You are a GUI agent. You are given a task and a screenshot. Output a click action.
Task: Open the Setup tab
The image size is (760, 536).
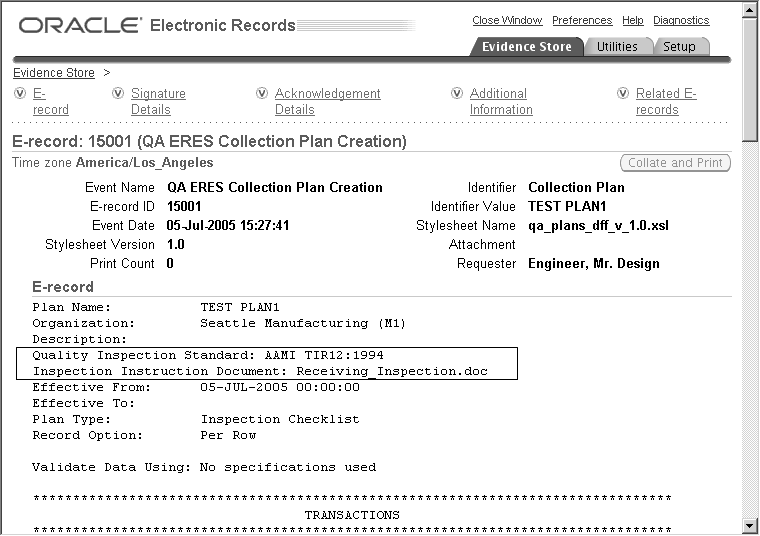click(679, 47)
